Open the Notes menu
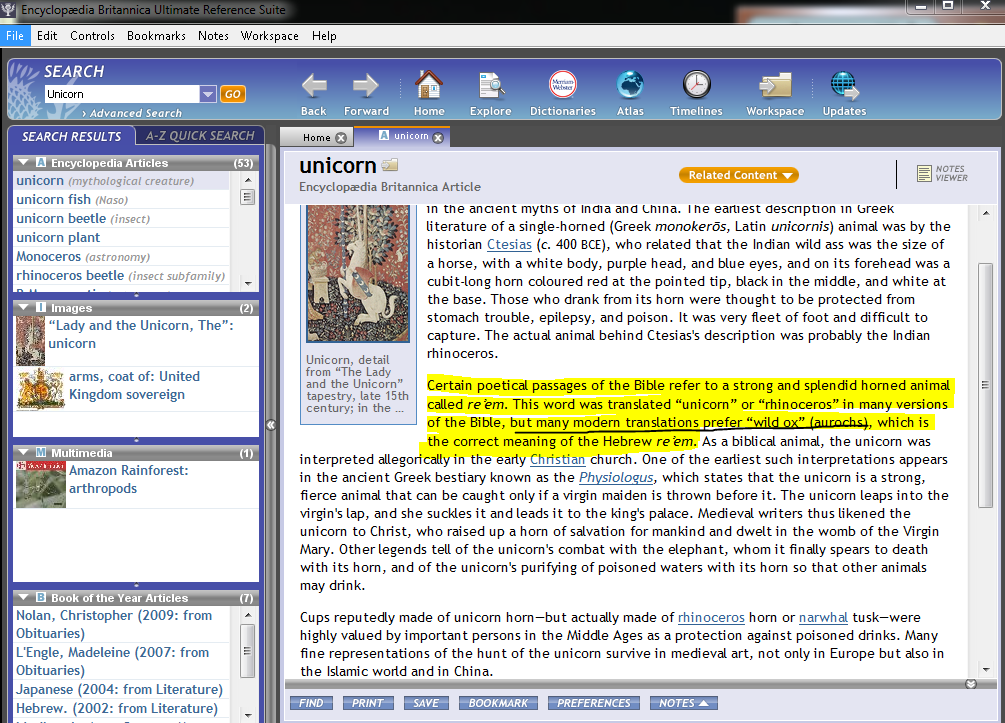This screenshot has height=723, width=1005. [x=213, y=36]
